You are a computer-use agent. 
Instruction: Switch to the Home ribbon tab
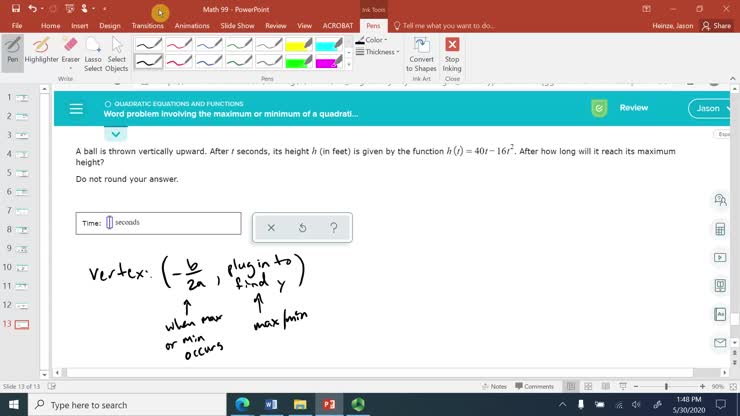coord(50,25)
